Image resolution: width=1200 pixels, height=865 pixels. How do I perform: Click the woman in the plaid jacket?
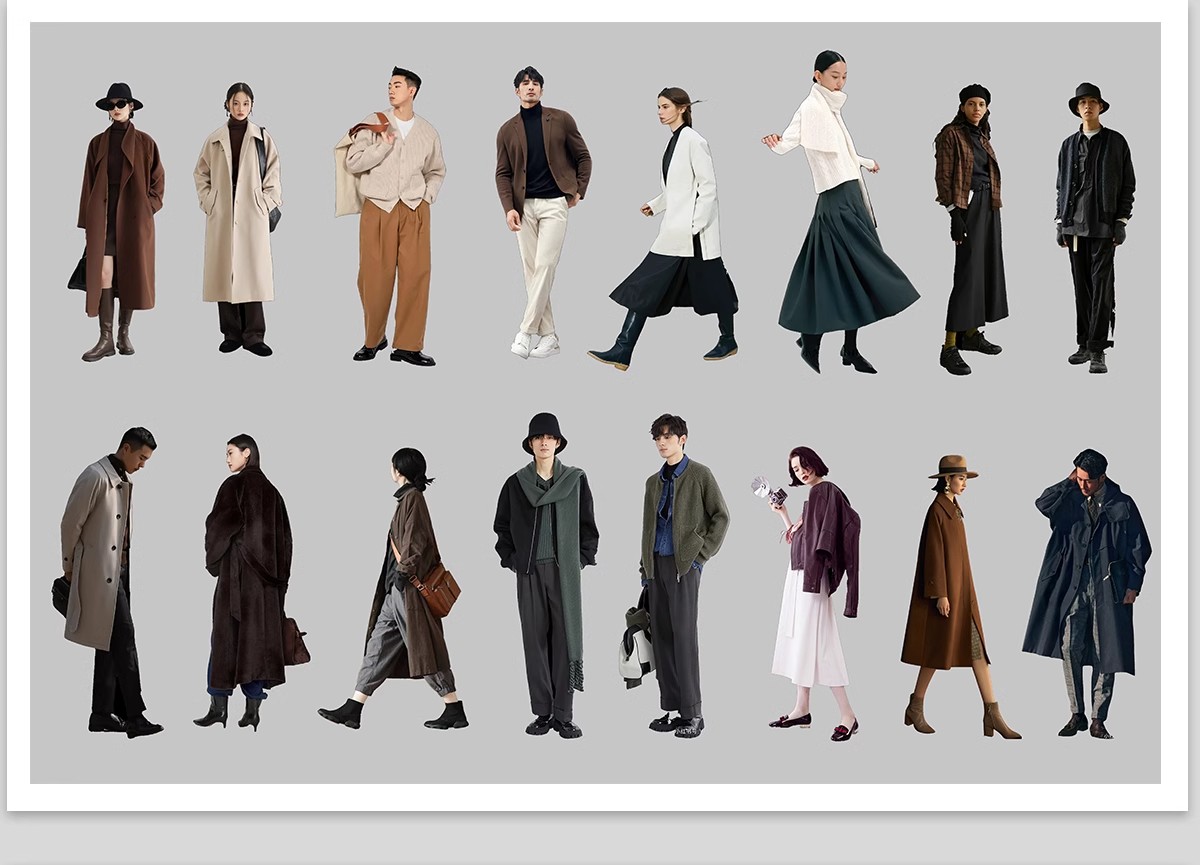(x=968, y=220)
